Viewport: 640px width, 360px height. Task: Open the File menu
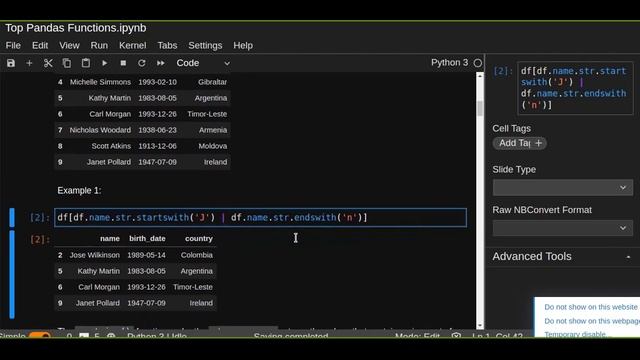[13, 45]
